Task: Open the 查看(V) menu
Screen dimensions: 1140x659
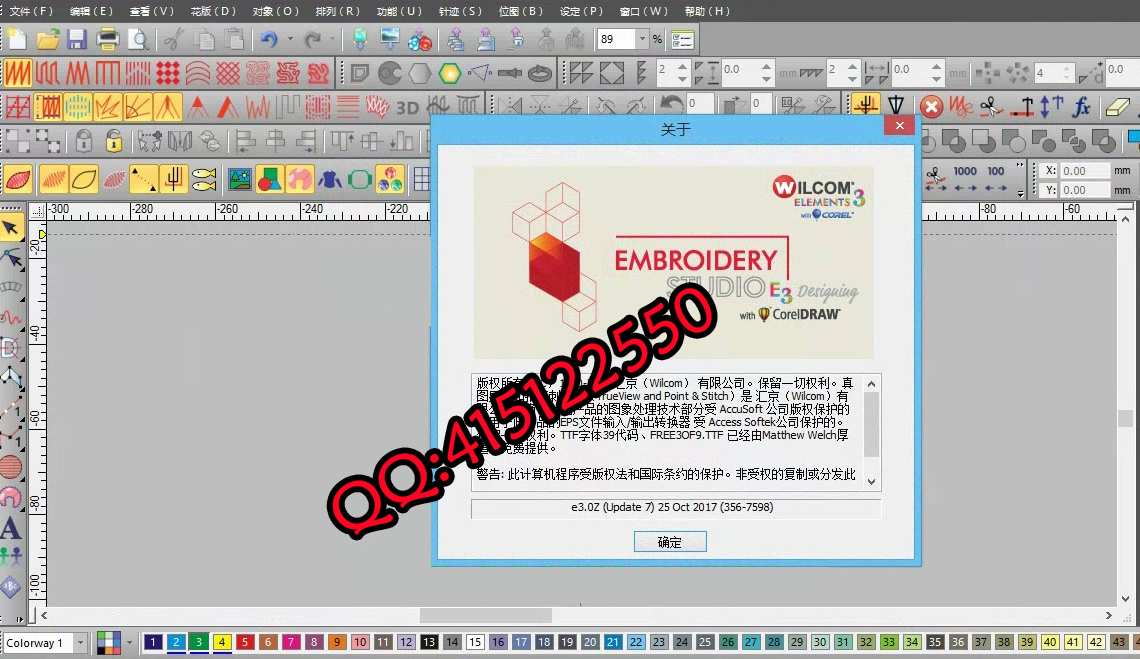Action: 152,12
